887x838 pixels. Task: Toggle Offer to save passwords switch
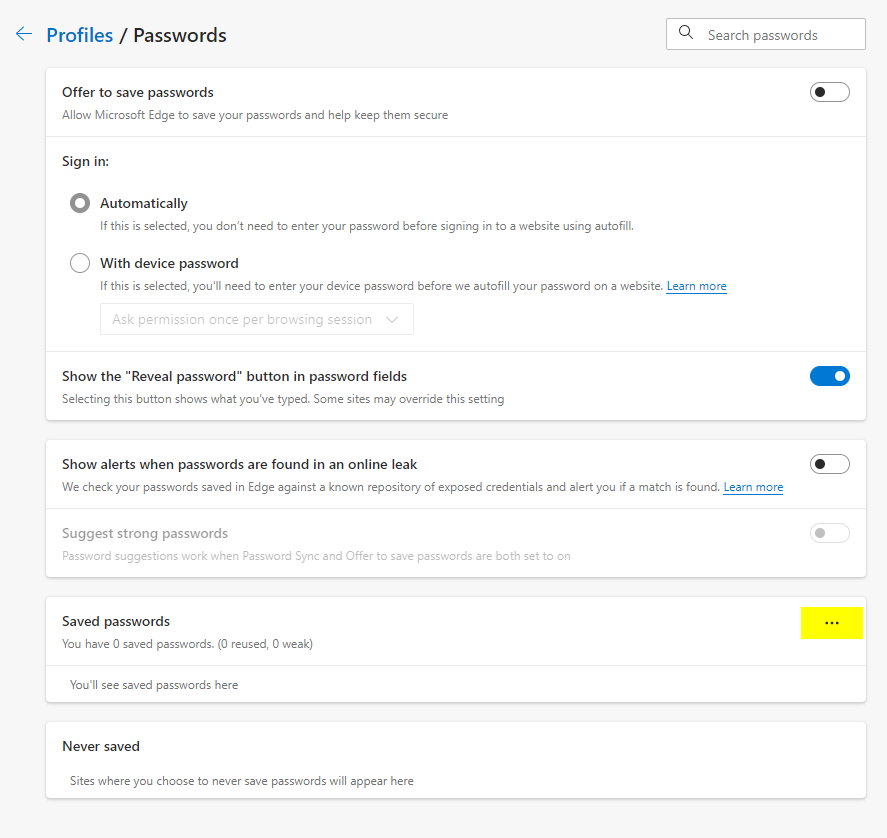coord(829,92)
